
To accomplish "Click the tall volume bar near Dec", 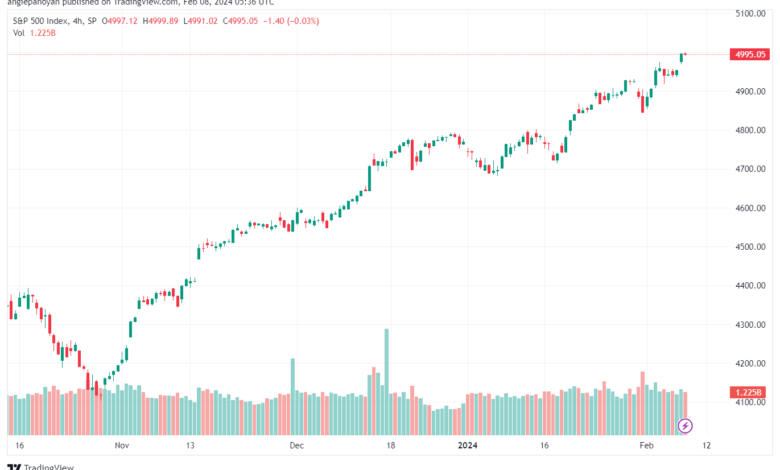I will (x=292, y=396).
